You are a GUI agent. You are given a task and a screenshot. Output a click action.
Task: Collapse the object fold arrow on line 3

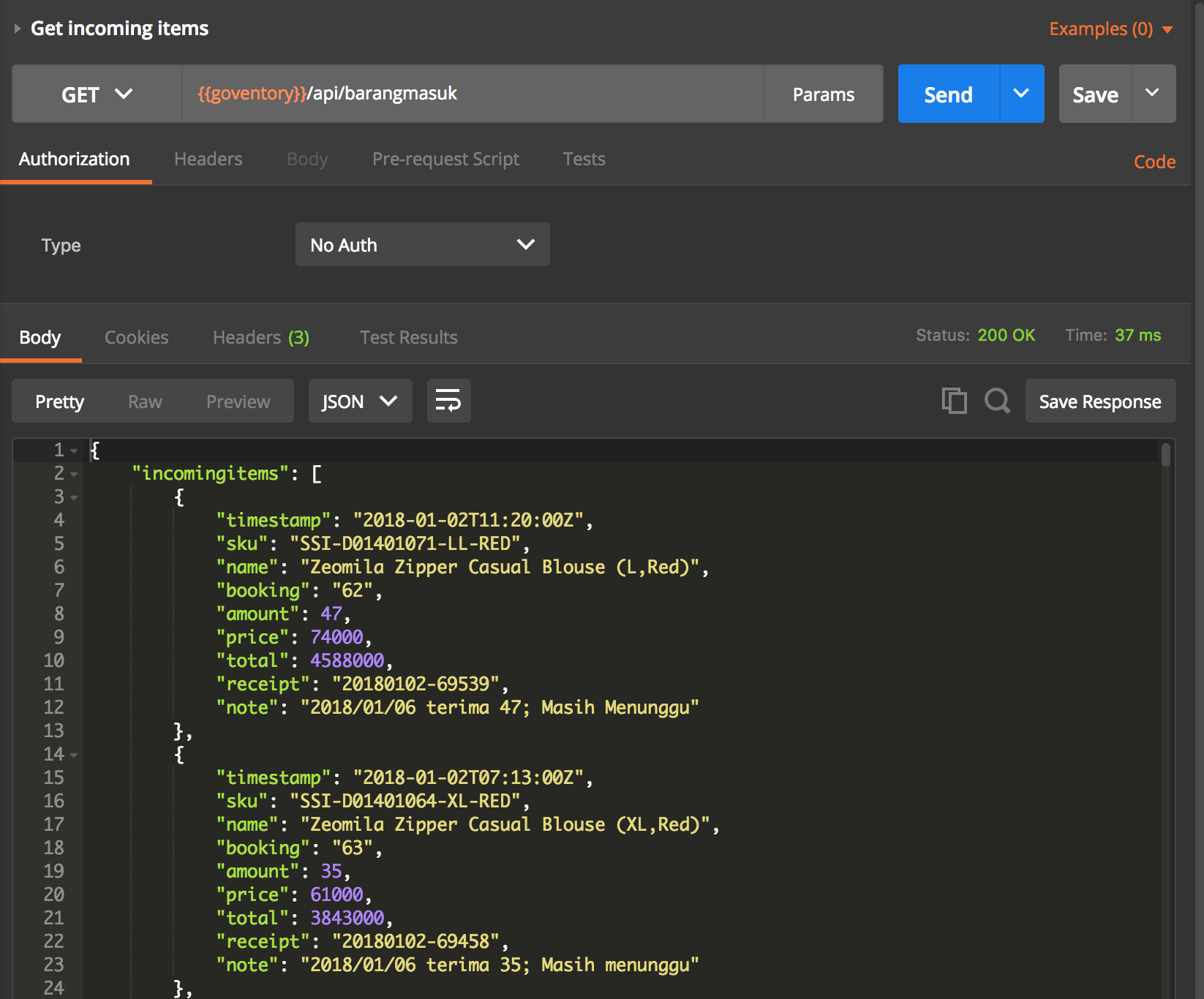click(x=74, y=498)
